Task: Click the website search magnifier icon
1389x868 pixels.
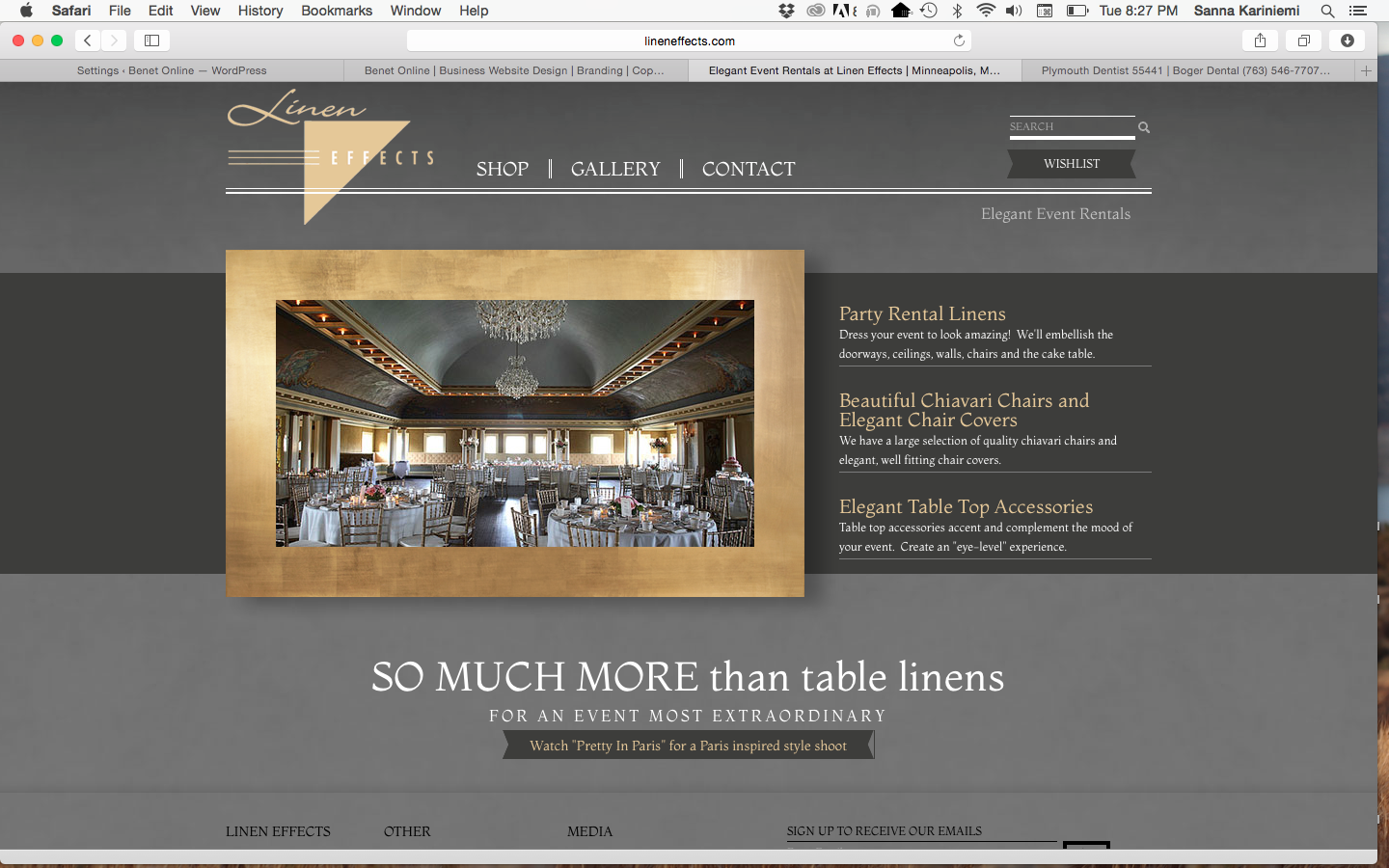Action: (1144, 127)
